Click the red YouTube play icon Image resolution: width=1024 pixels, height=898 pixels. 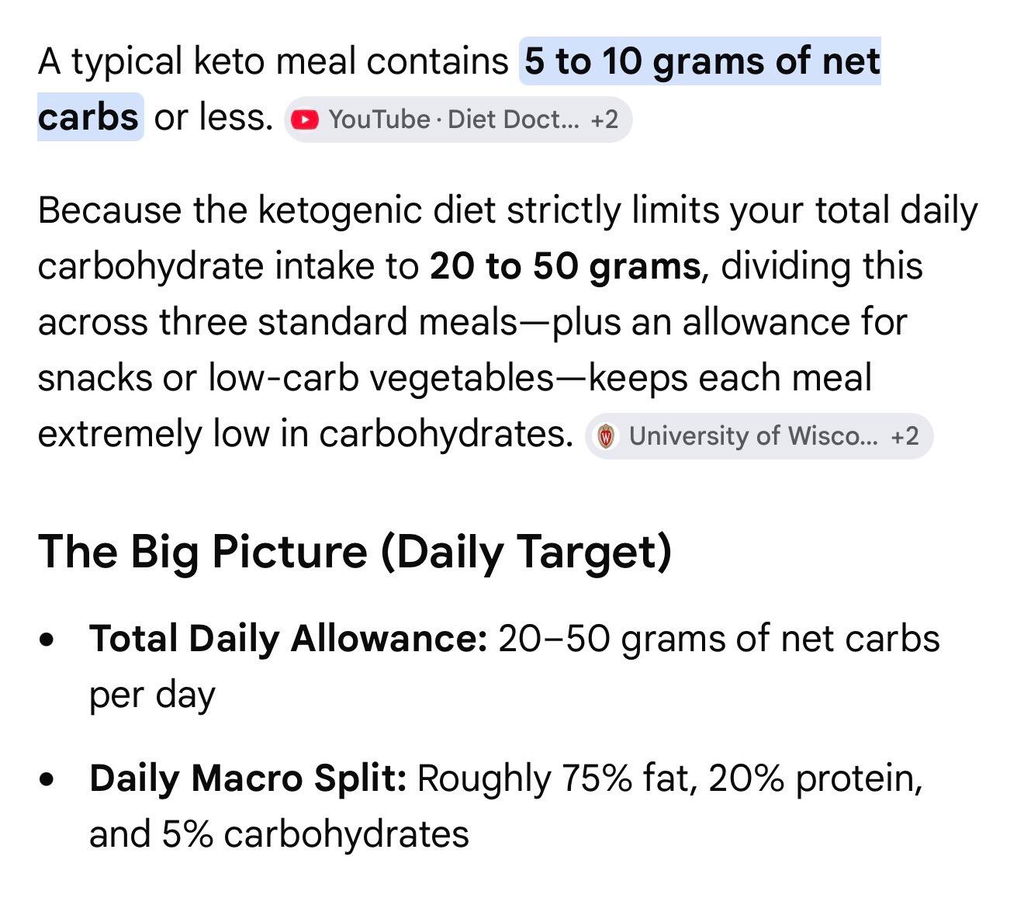click(304, 120)
